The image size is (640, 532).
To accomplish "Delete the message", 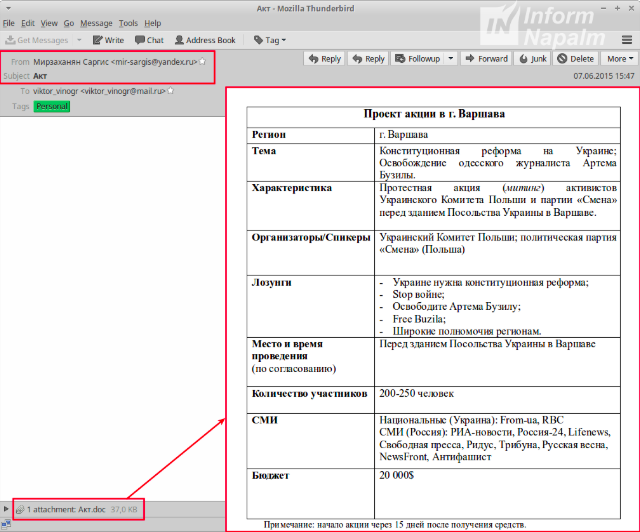I will [x=576, y=59].
